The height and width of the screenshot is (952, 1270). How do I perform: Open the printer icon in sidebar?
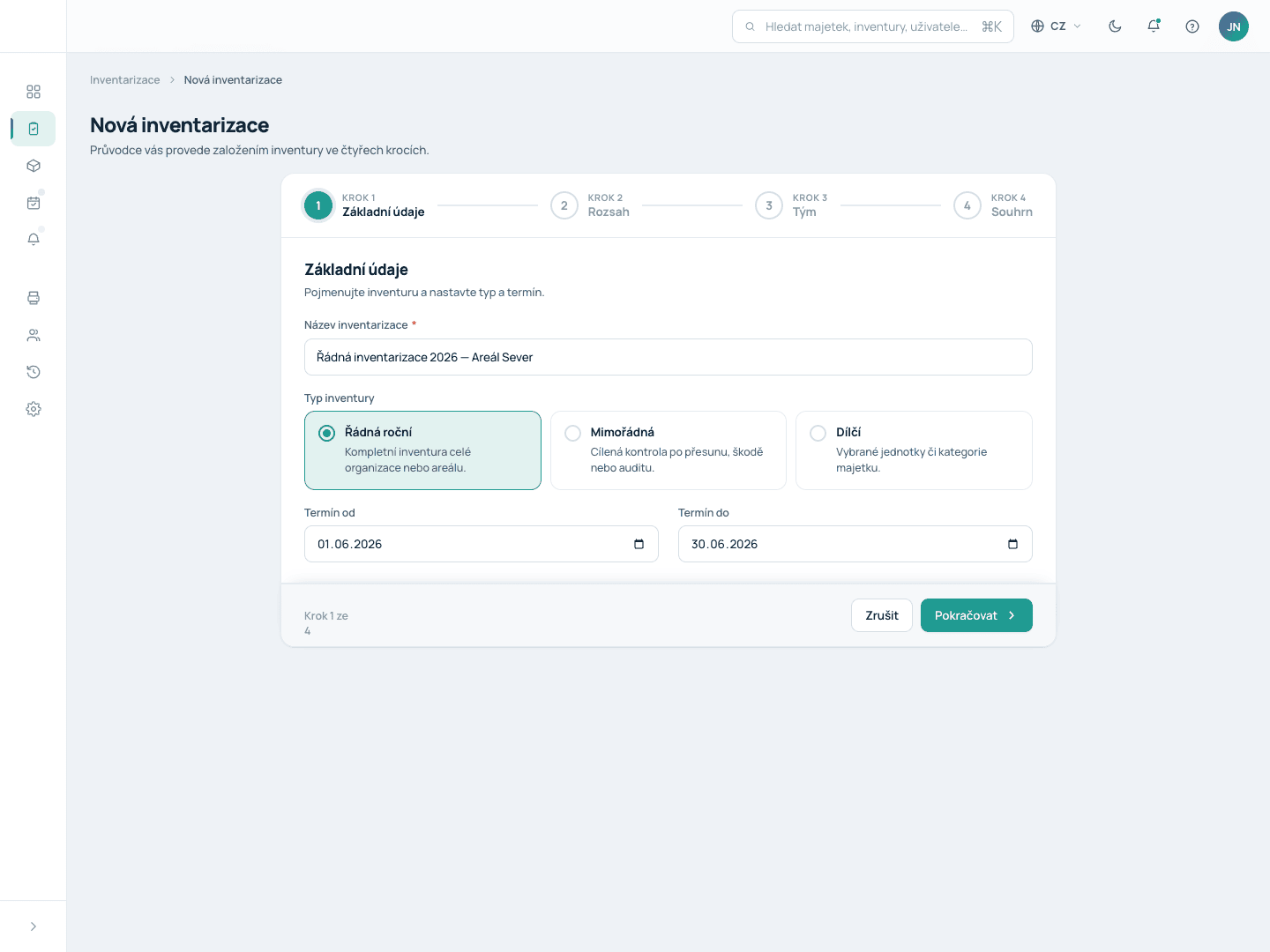[x=34, y=298]
